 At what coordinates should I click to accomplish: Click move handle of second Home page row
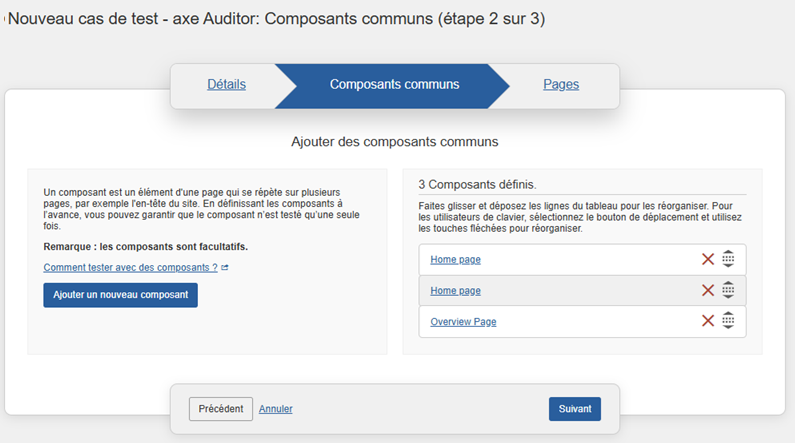(x=728, y=290)
